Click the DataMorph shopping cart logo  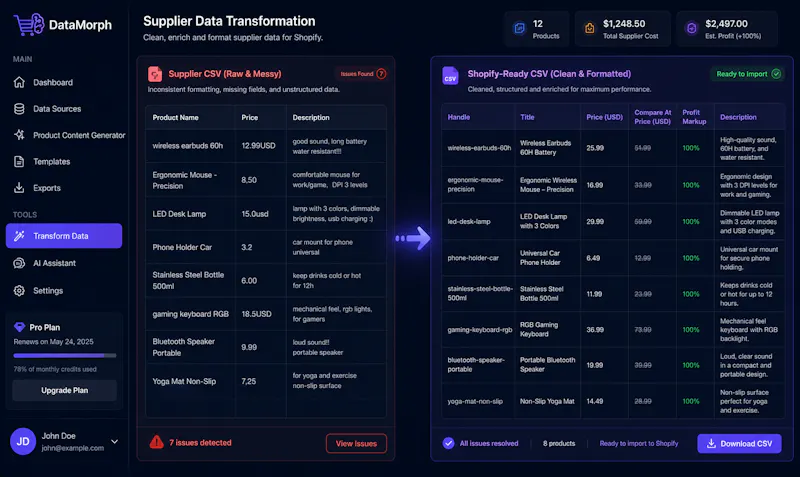(x=29, y=24)
